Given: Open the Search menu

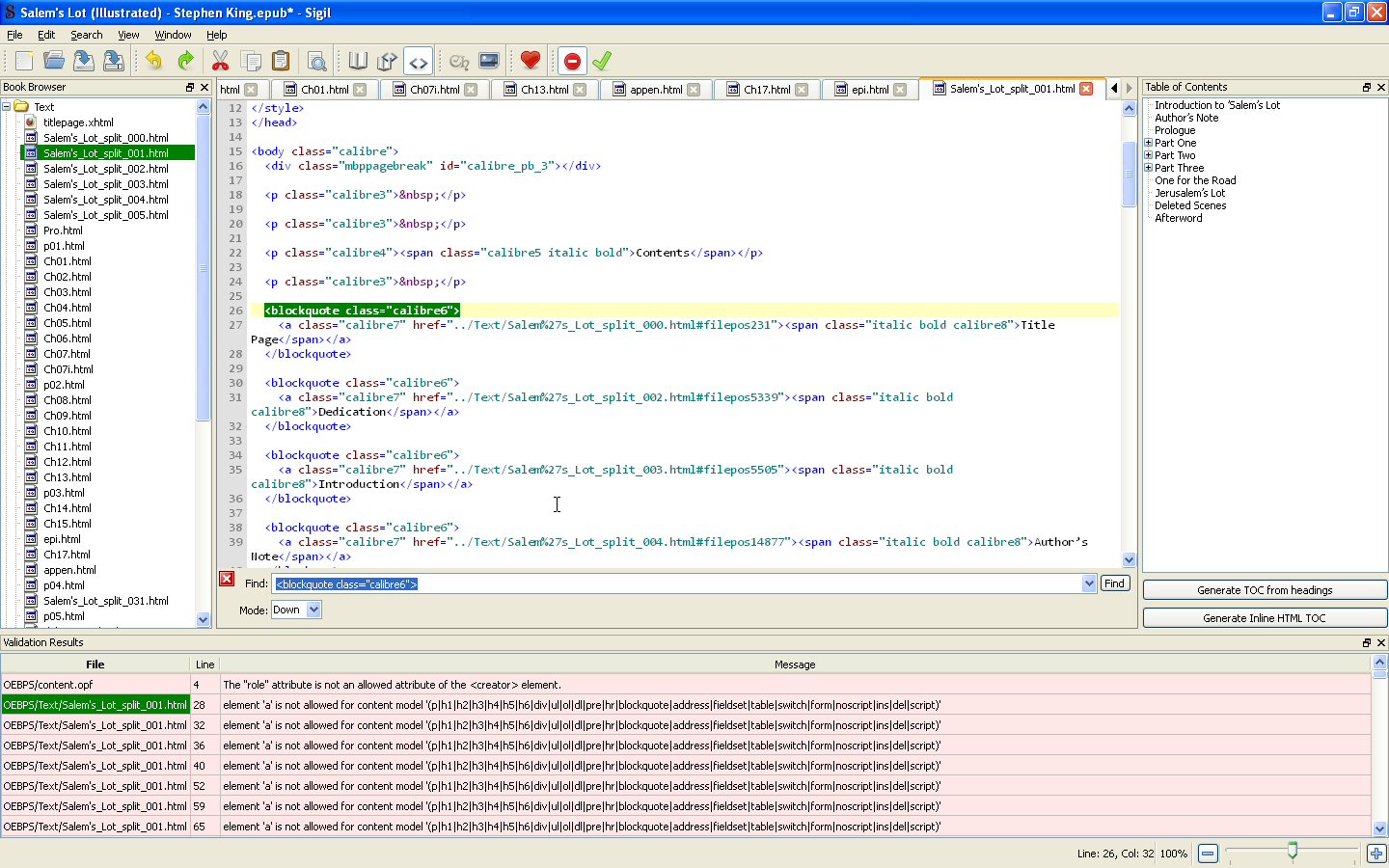Looking at the screenshot, I should (86, 35).
